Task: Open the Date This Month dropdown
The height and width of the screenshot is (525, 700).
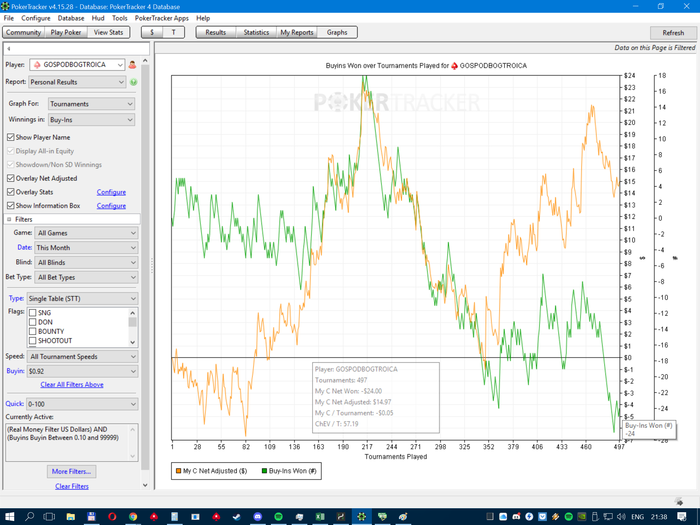Action: pos(86,247)
